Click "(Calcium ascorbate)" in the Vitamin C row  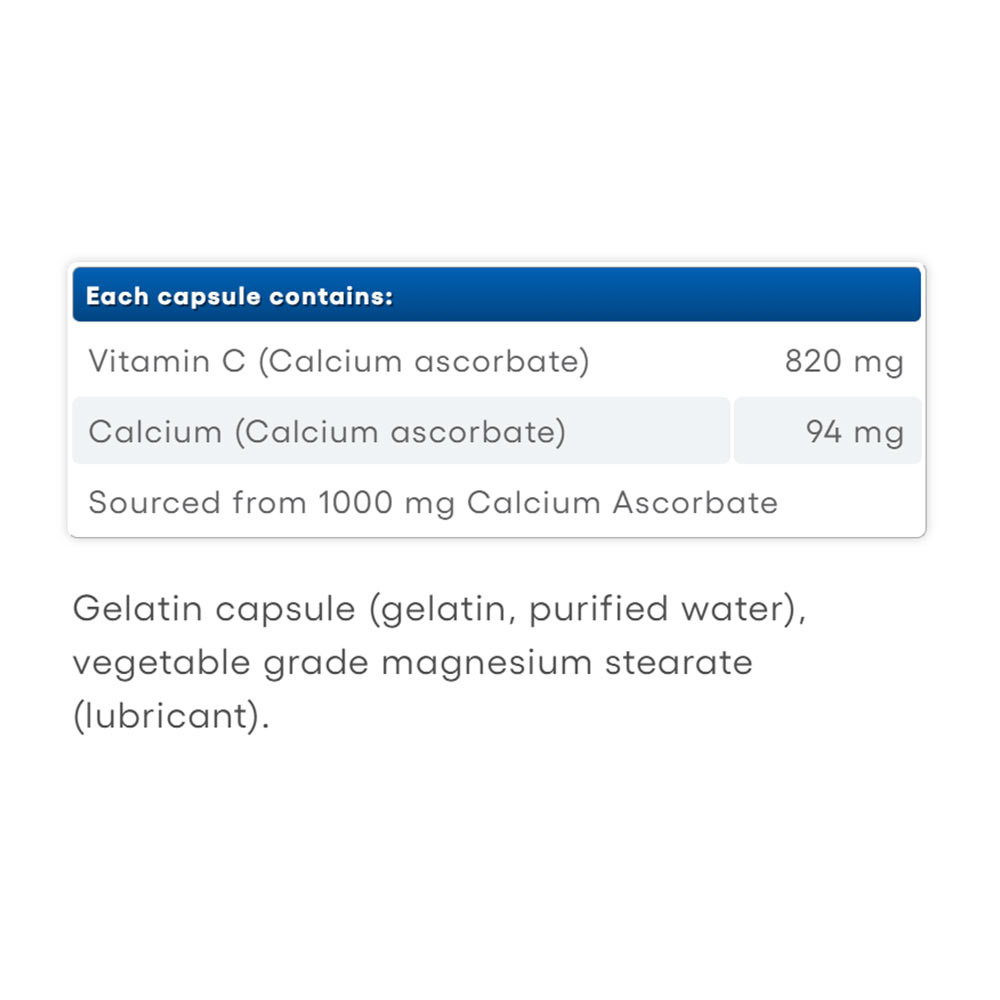tap(424, 361)
